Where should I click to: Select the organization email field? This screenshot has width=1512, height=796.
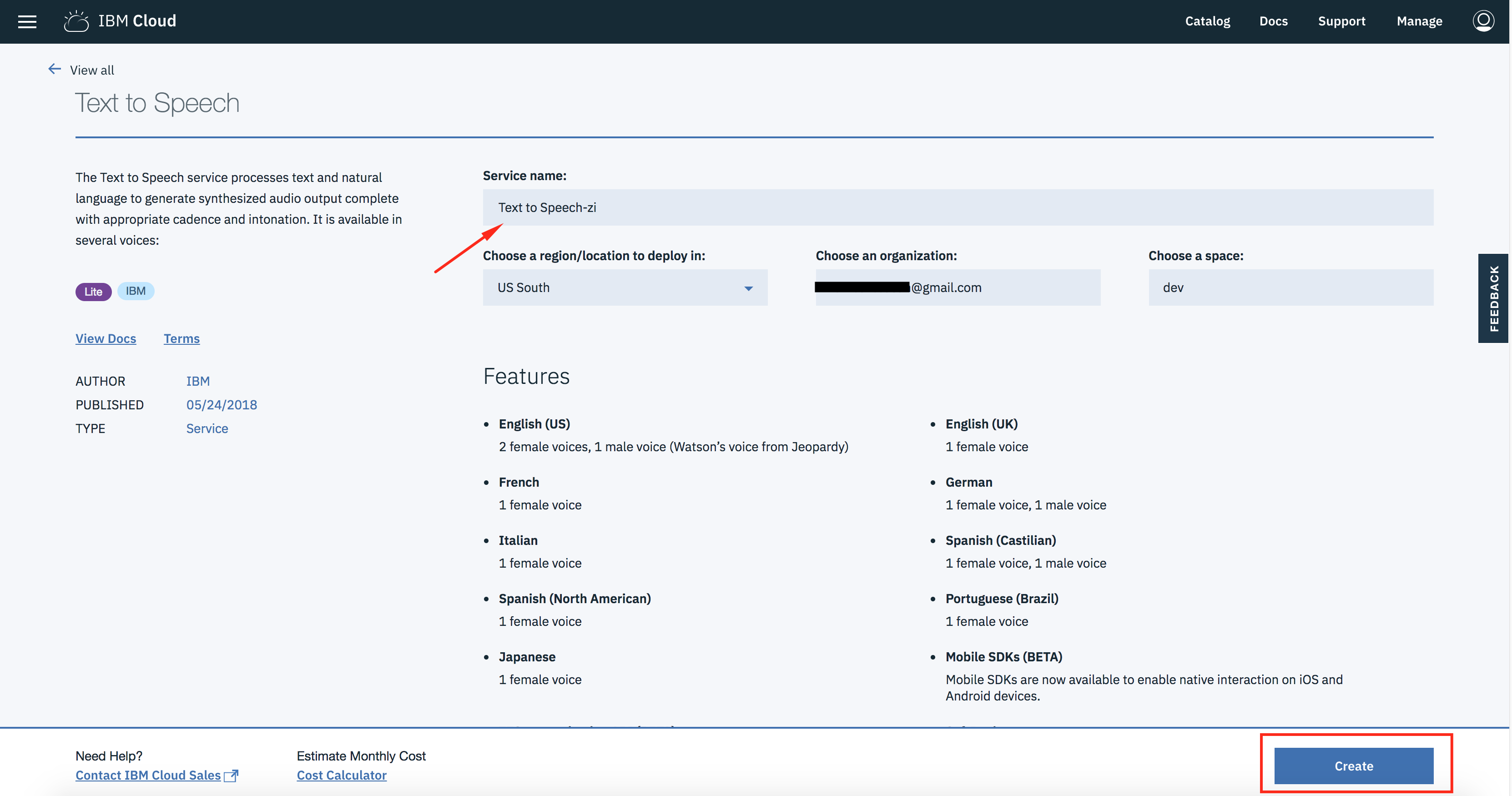(958, 287)
